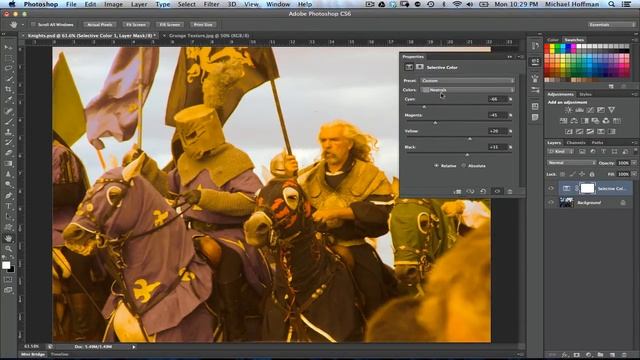Select the Rectangular Marquee tool

[x=8, y=58]
